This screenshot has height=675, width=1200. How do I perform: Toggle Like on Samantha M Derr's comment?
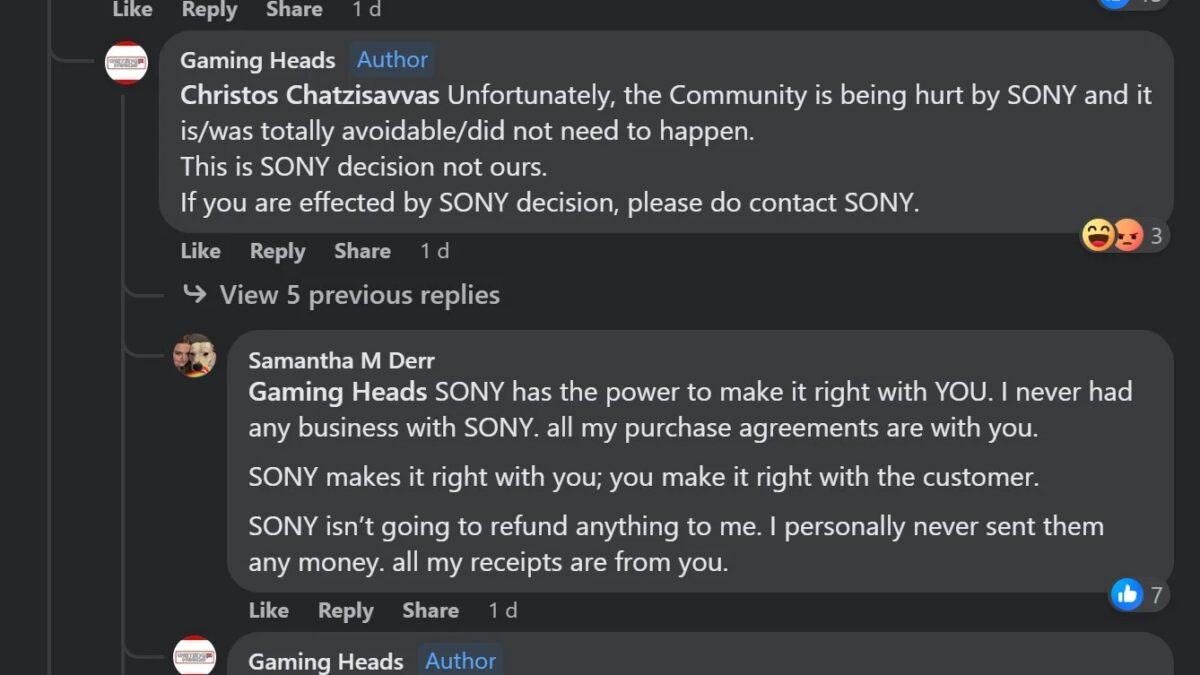click(x=267, y=610)
